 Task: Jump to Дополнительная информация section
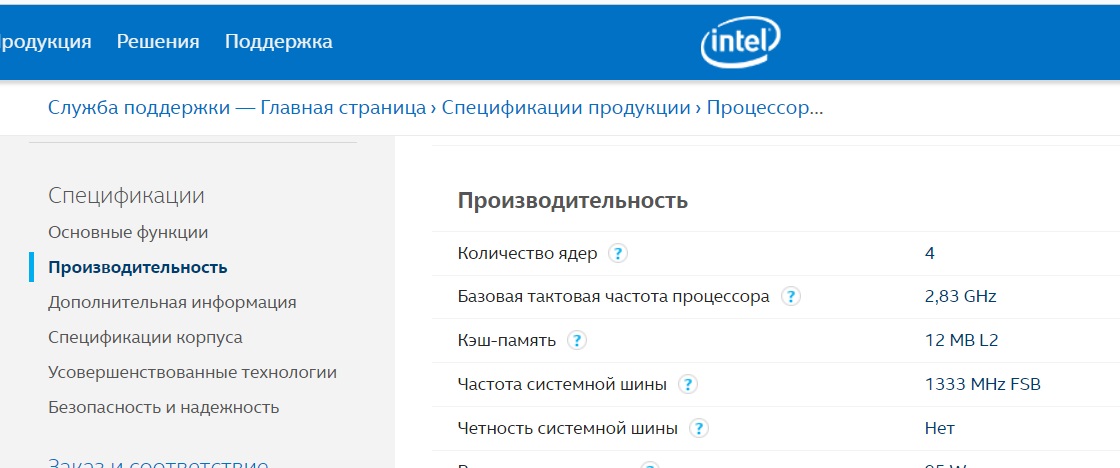pos(172,302)
